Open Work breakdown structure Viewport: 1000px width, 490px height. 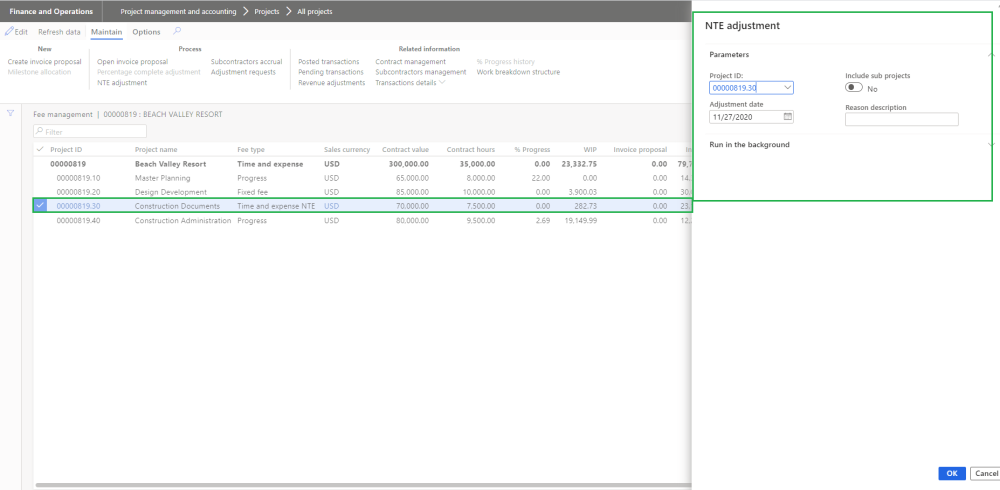(518, 72)
